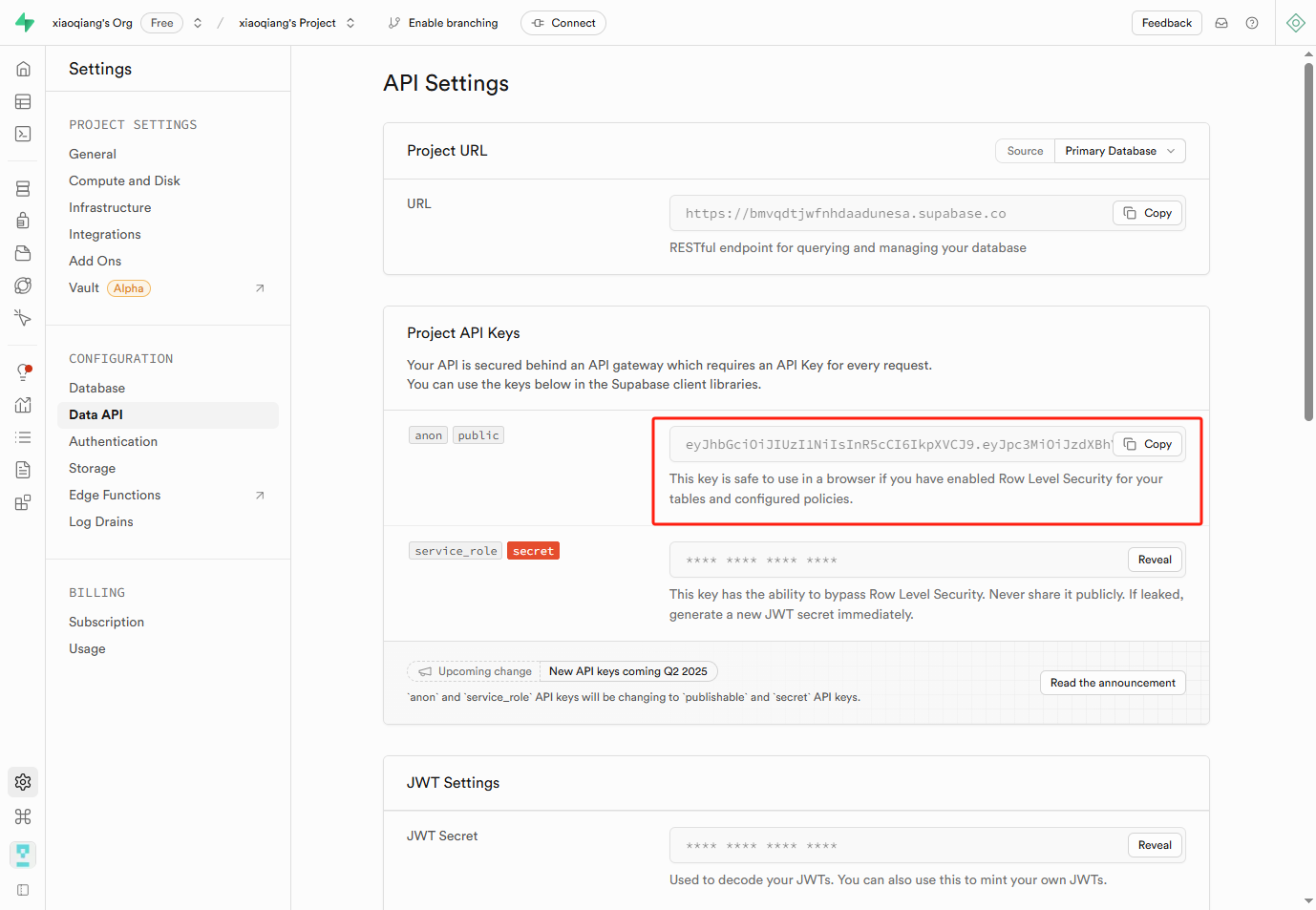The image size is (1316, 910).
Task: Open the Integrations blocks sidebar icon
Action: click(23, 502)
